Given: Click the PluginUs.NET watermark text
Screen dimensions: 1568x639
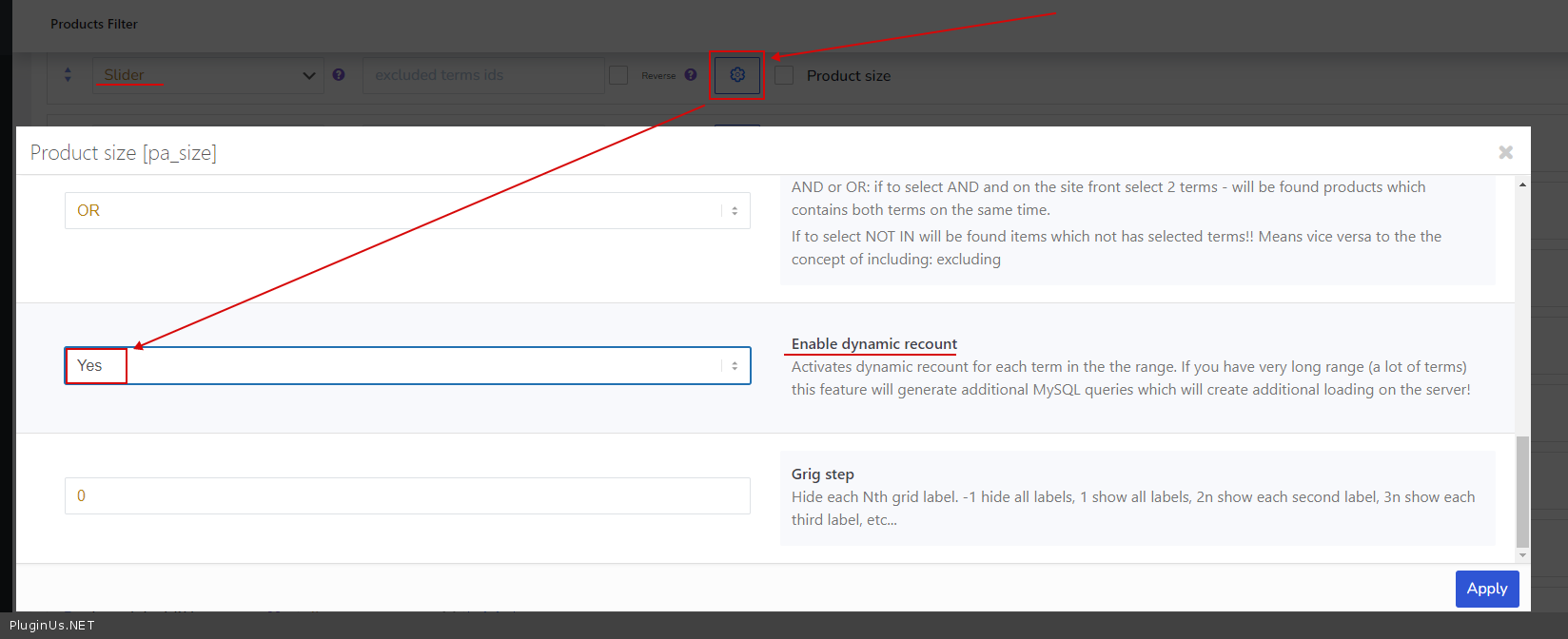Looking at the screenshot, I should tap(52, 625).
